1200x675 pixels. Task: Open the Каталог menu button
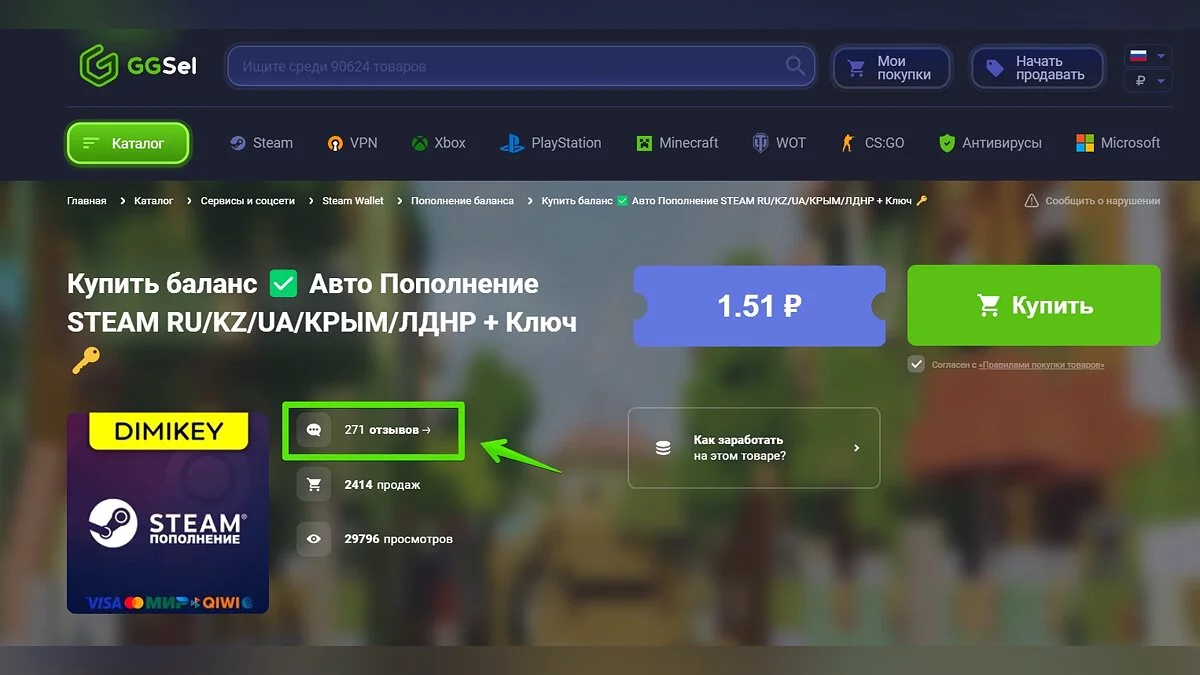[128, 143]
